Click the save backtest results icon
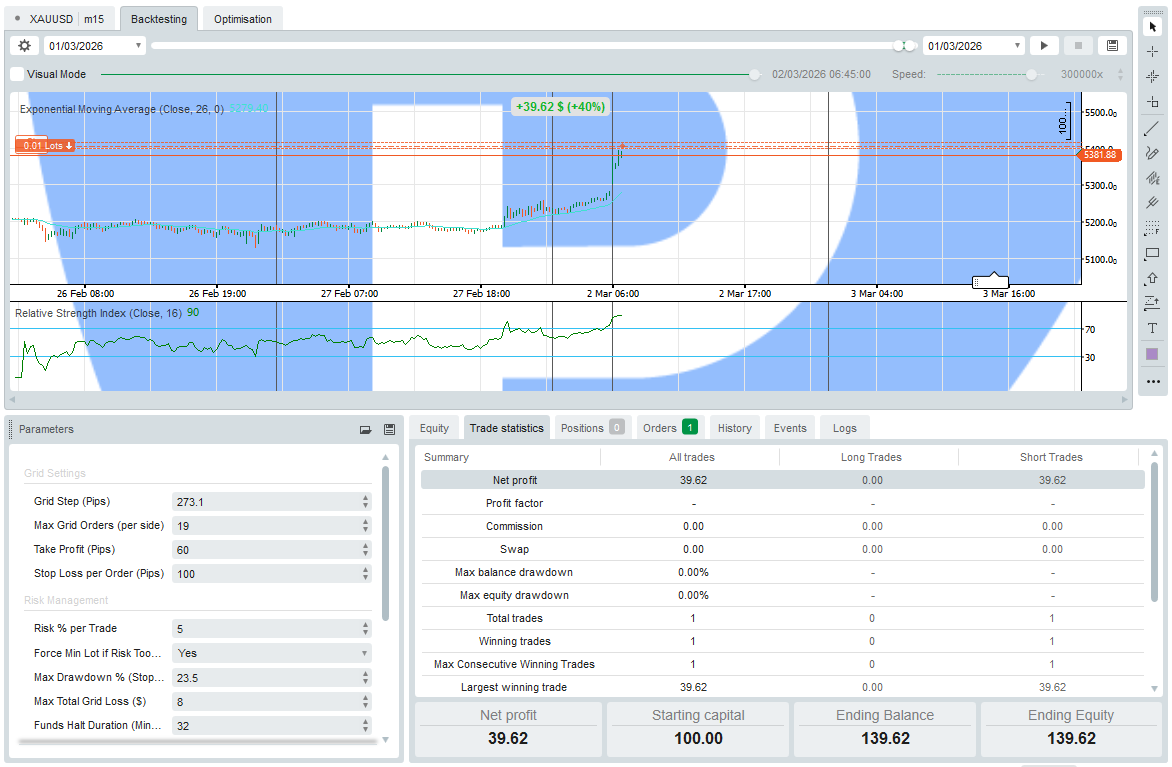 point(1112,46)
